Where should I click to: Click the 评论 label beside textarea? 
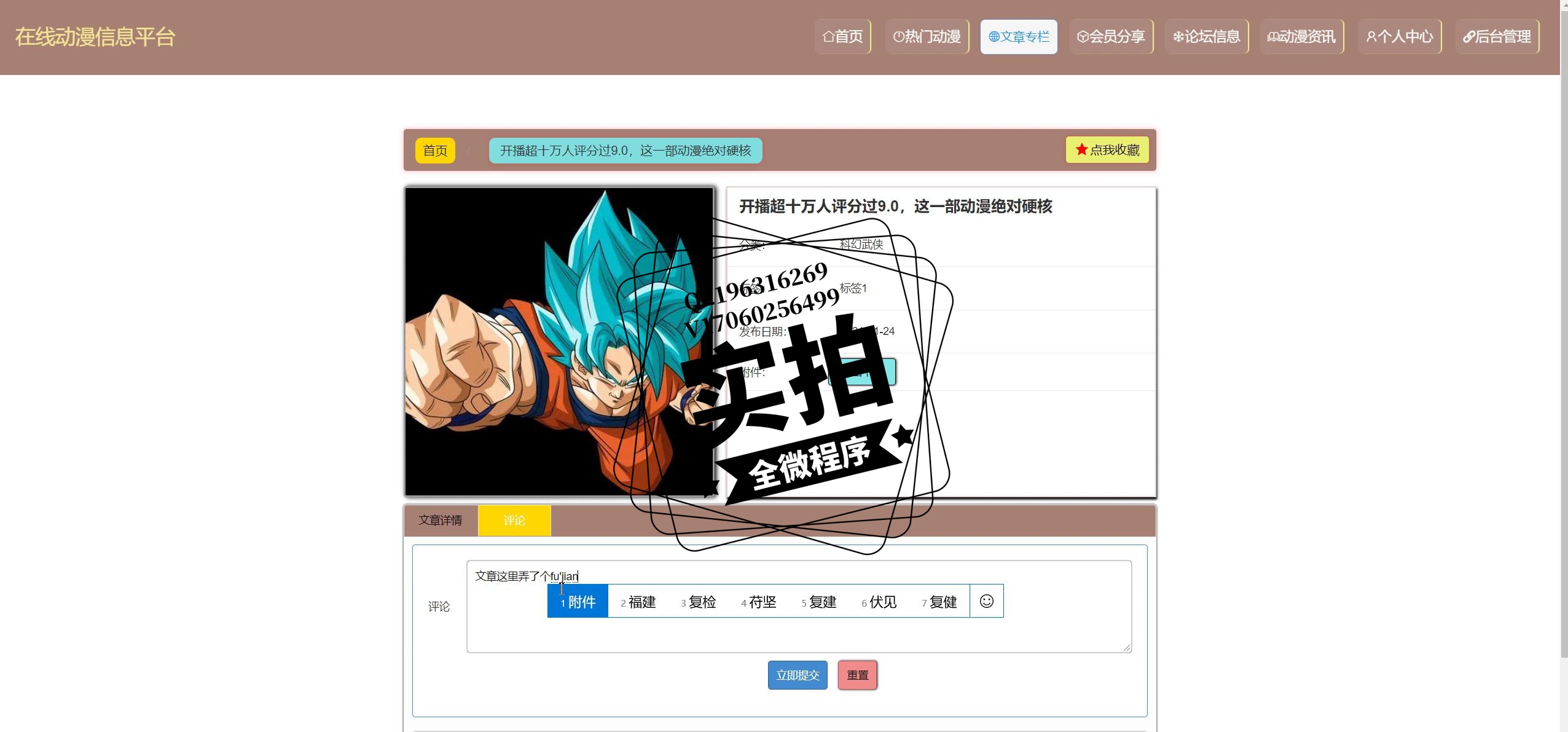click(439, 607)
